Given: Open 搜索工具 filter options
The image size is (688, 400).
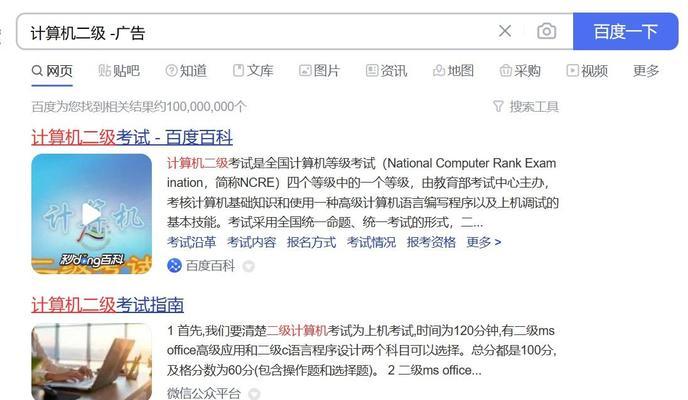Looking at the screenshot, I should pos(526,107).
